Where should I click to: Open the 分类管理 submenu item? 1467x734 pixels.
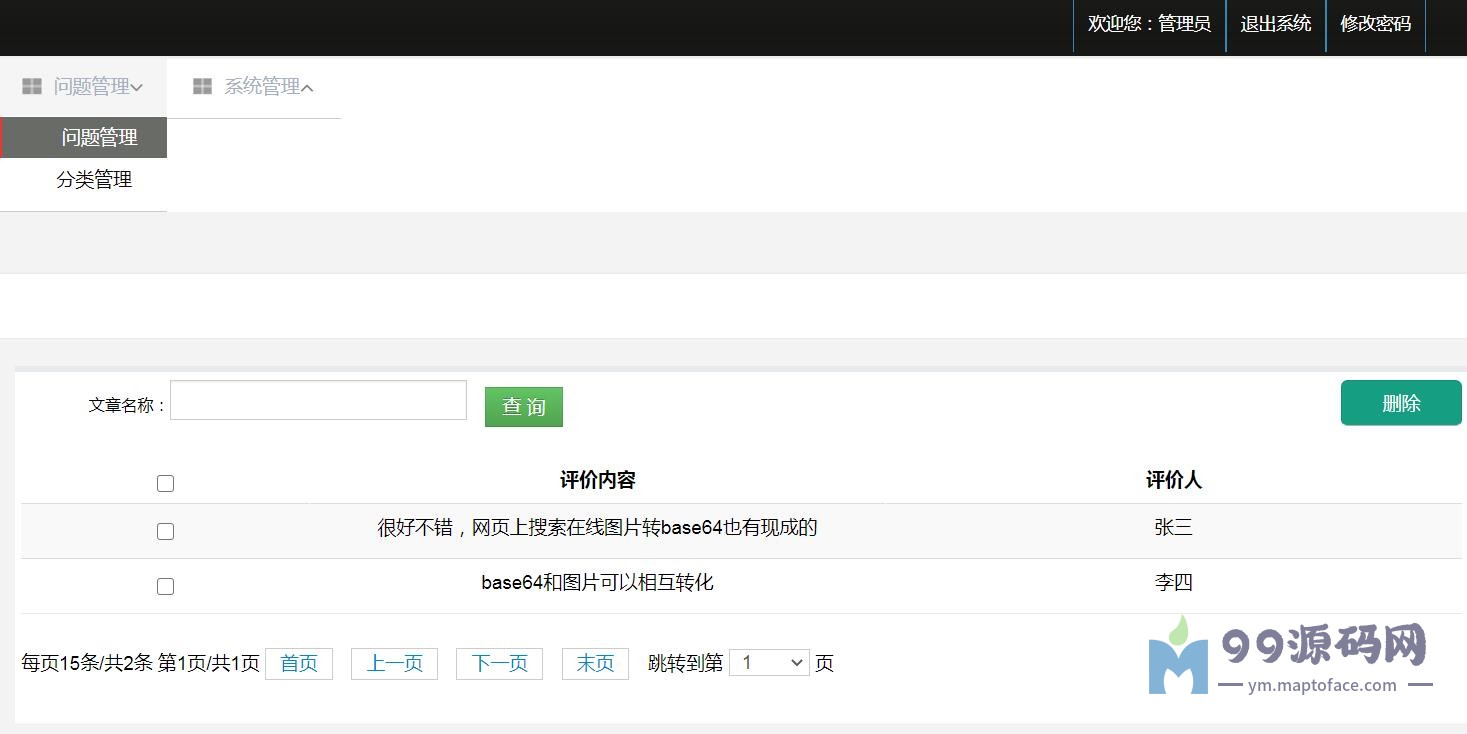tap(94, 180)
